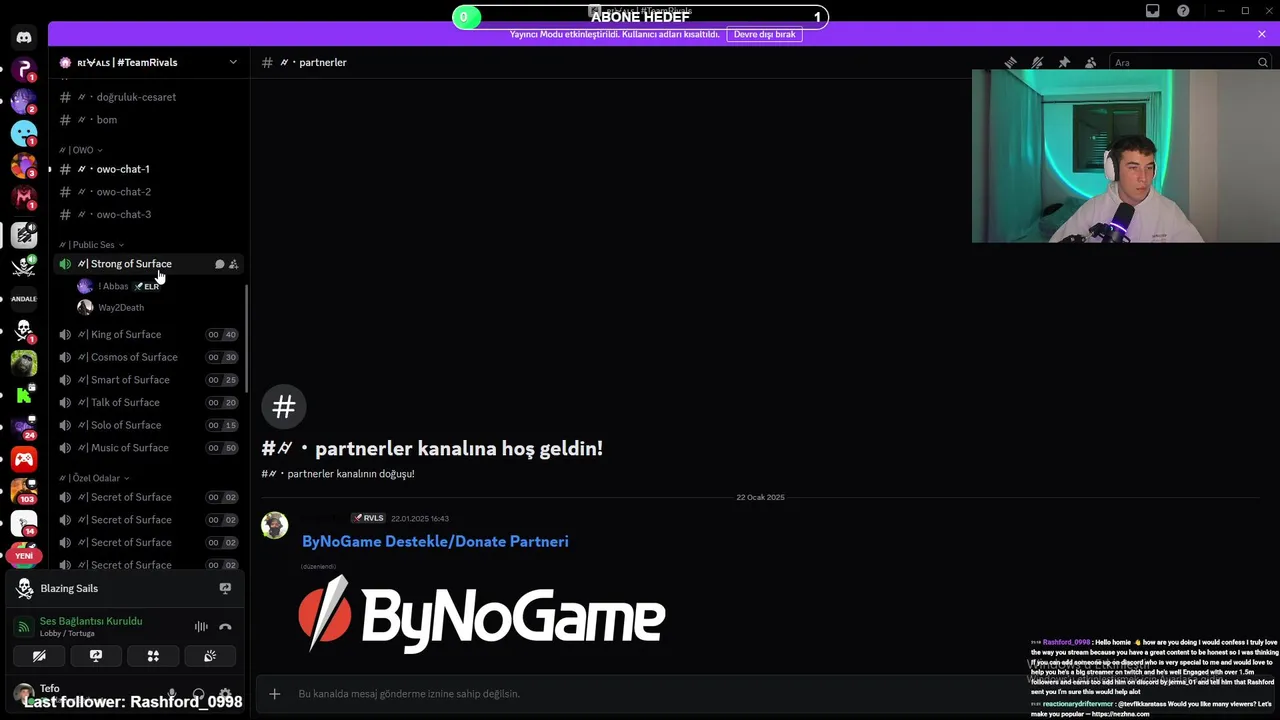Click user Way2Death in voice channel
Image resolution: width=1280 pixels, height=720 pixels.
pos(111,308)
